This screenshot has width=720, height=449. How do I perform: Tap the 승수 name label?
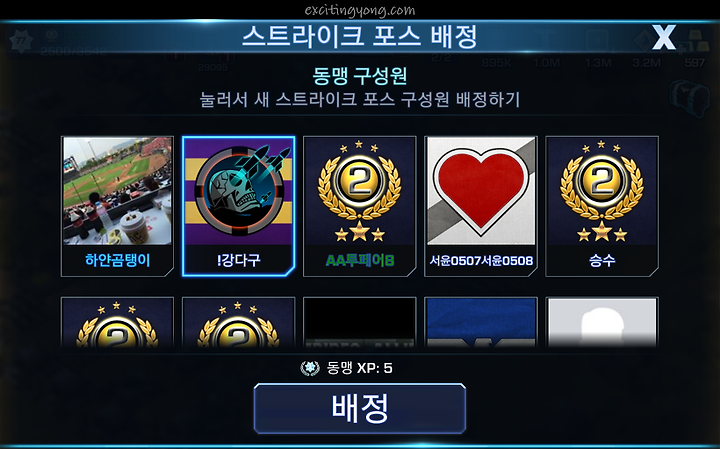[602, 260]
